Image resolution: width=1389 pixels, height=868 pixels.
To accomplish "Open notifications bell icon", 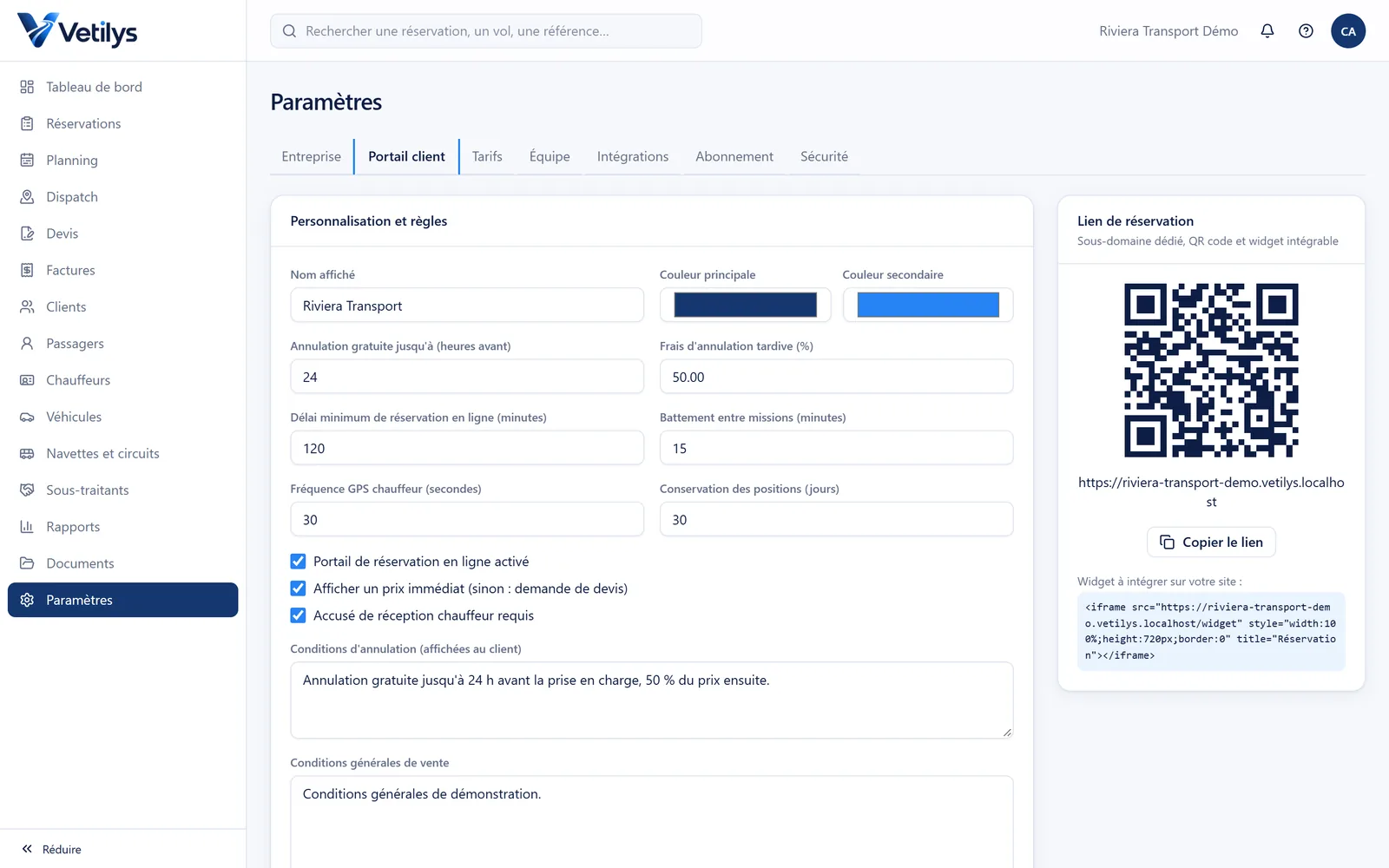I will [1267, 31].
